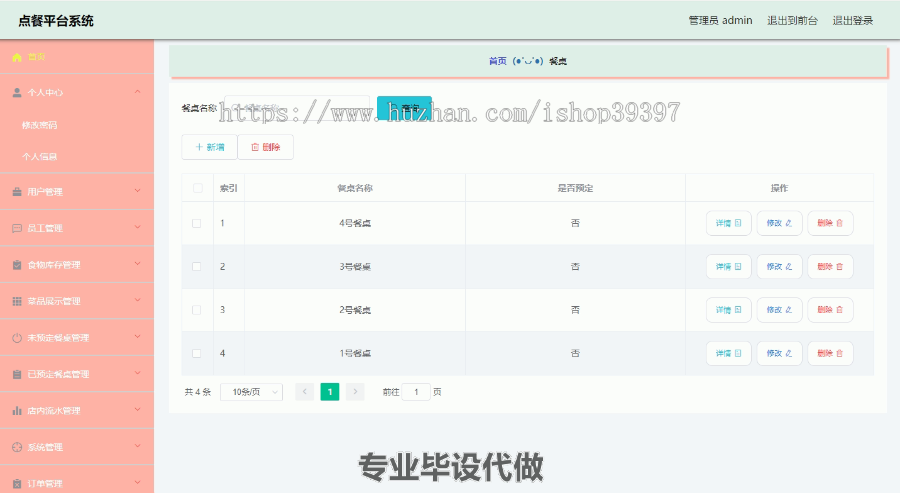Open 修改密码 in sidebar

coord(40,125)
